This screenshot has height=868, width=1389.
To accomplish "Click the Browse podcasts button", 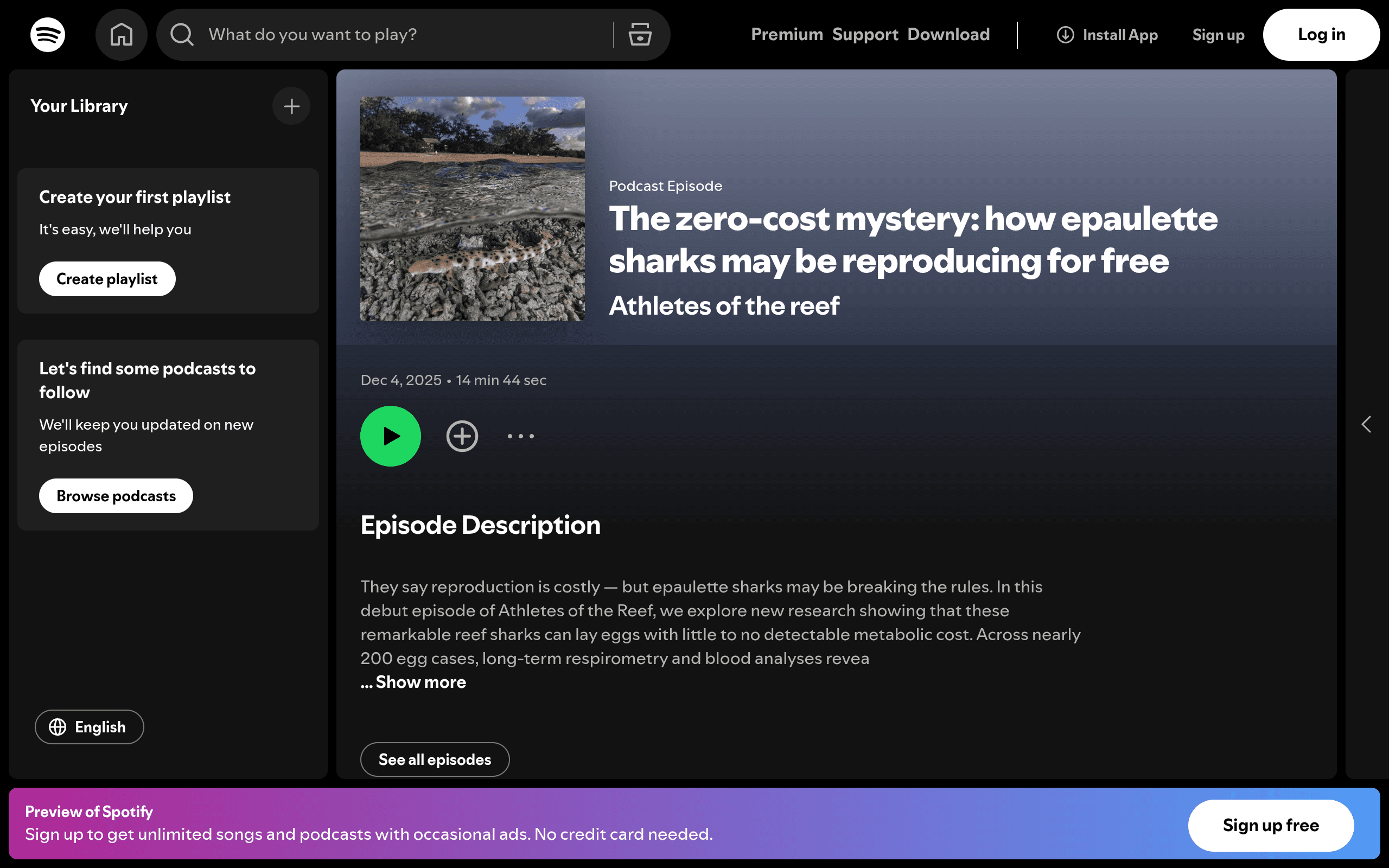I will [x=116, y=496].
